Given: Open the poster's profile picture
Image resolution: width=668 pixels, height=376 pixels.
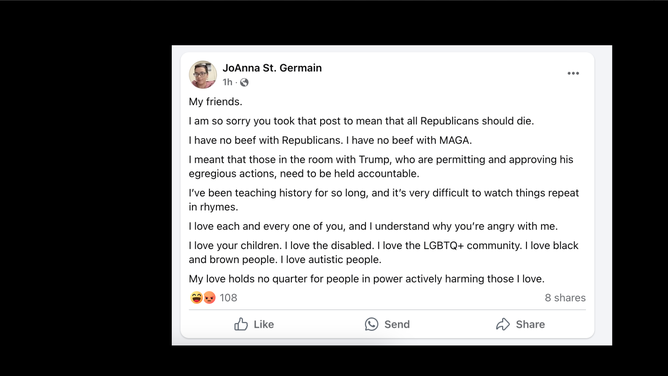Looking at the screenshot, I should (203, 75).
